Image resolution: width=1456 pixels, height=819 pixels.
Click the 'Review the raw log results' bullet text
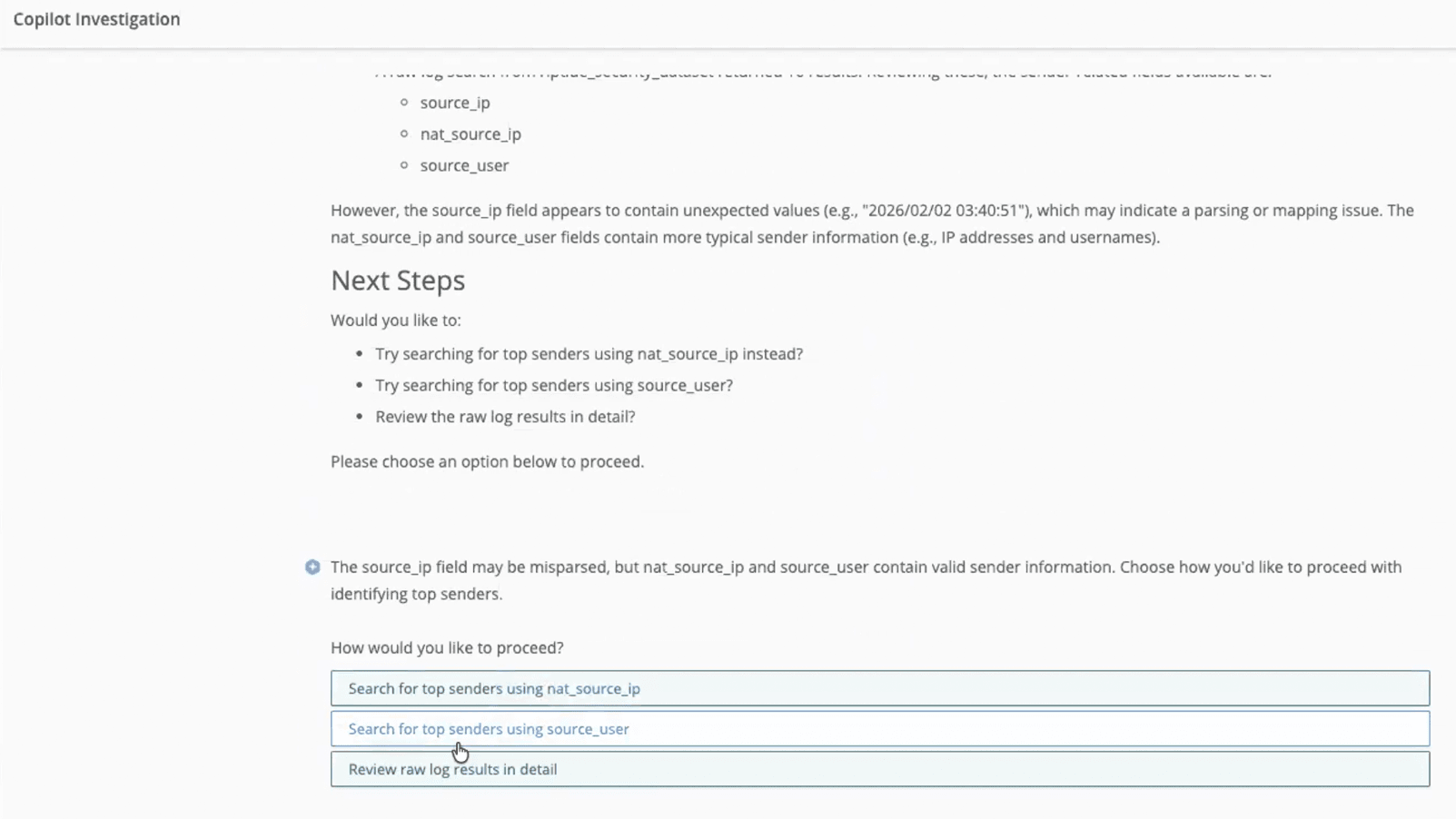tap(505, 417)
